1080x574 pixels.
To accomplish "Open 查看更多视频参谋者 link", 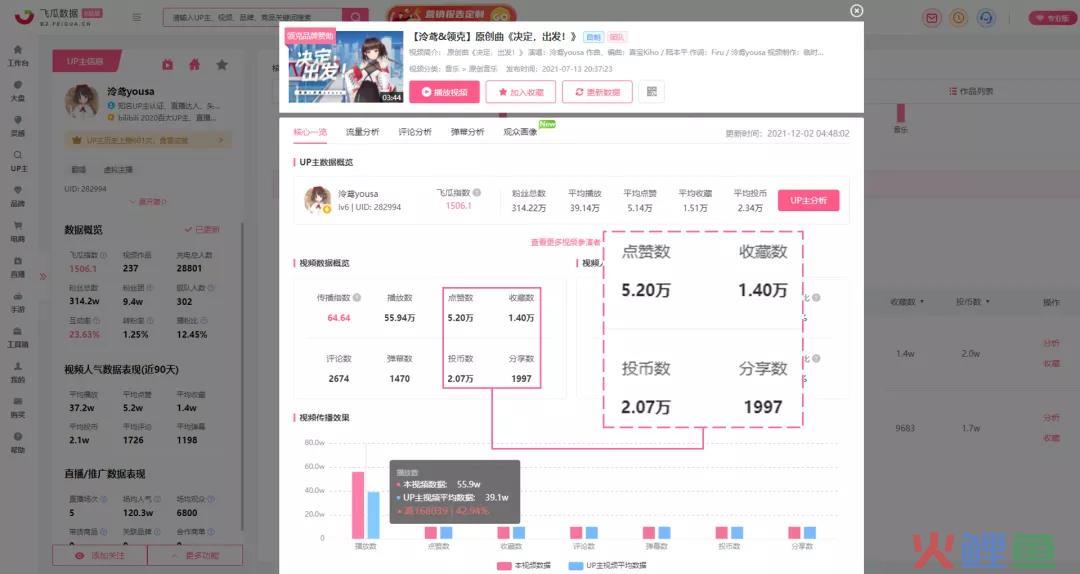I will [565, 243].
